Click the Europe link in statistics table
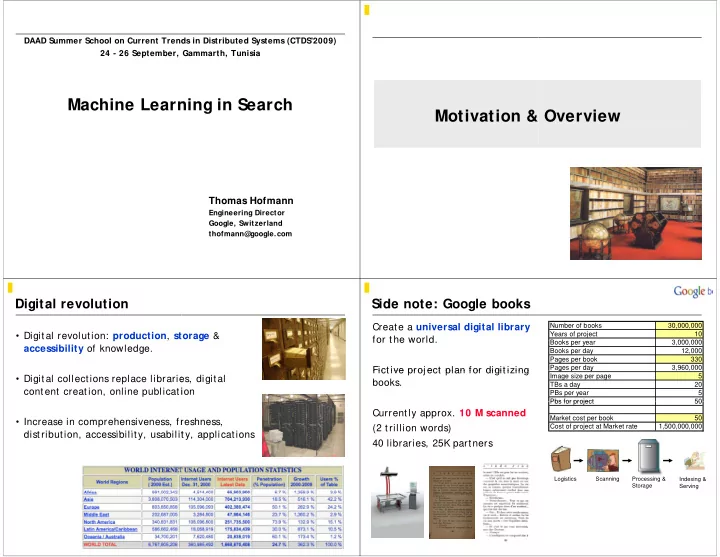Viewport: 720px width, 557px height. (91, 507)
